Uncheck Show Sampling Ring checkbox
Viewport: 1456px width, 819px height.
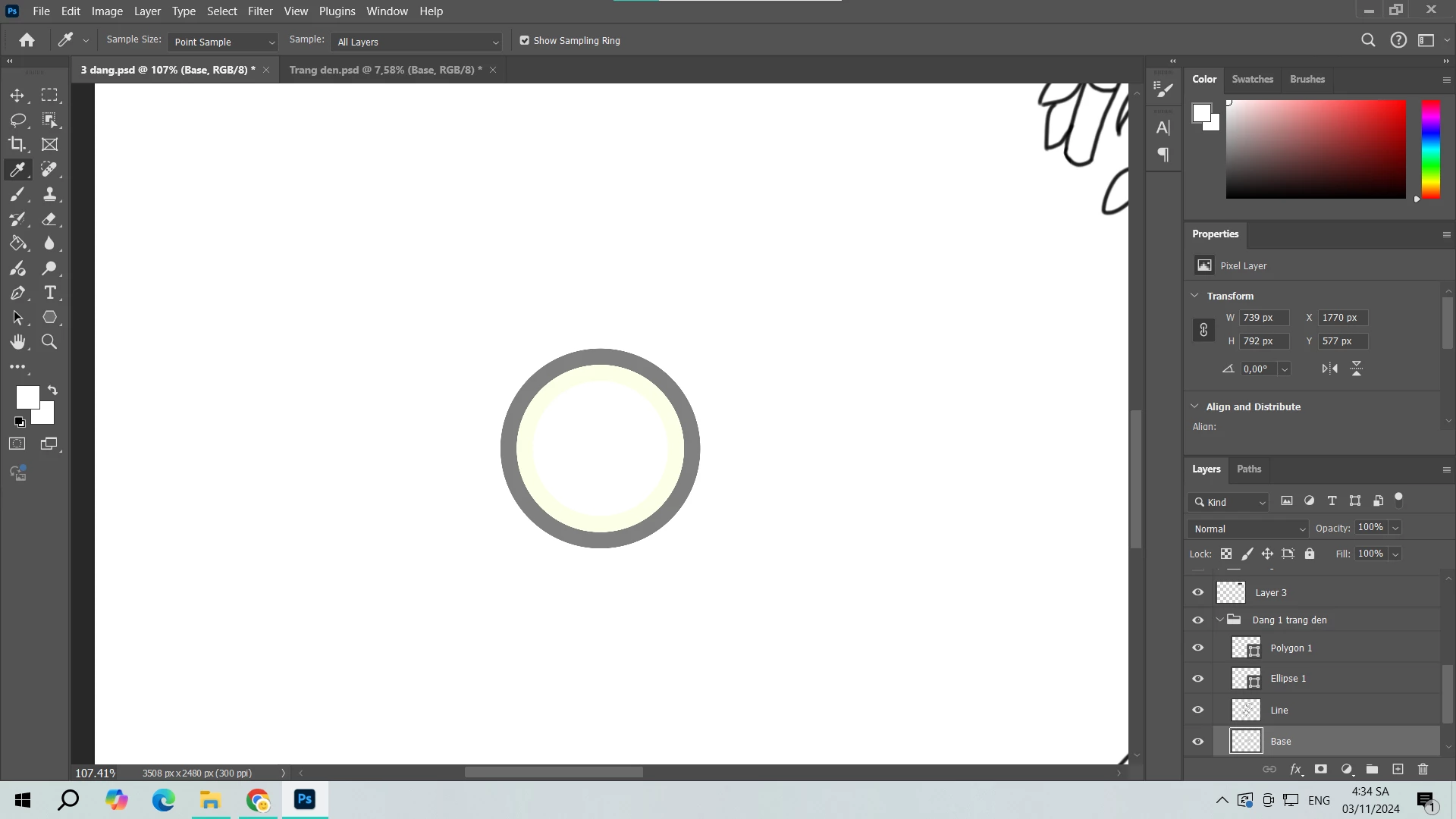(524, 41)
